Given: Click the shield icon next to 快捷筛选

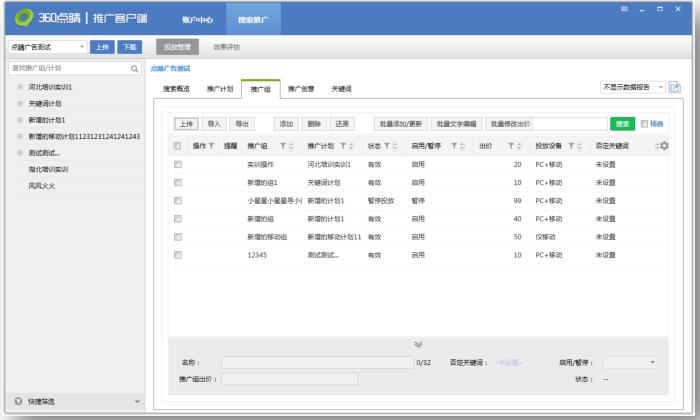Looking at the screenshot, I should [18, 401].
